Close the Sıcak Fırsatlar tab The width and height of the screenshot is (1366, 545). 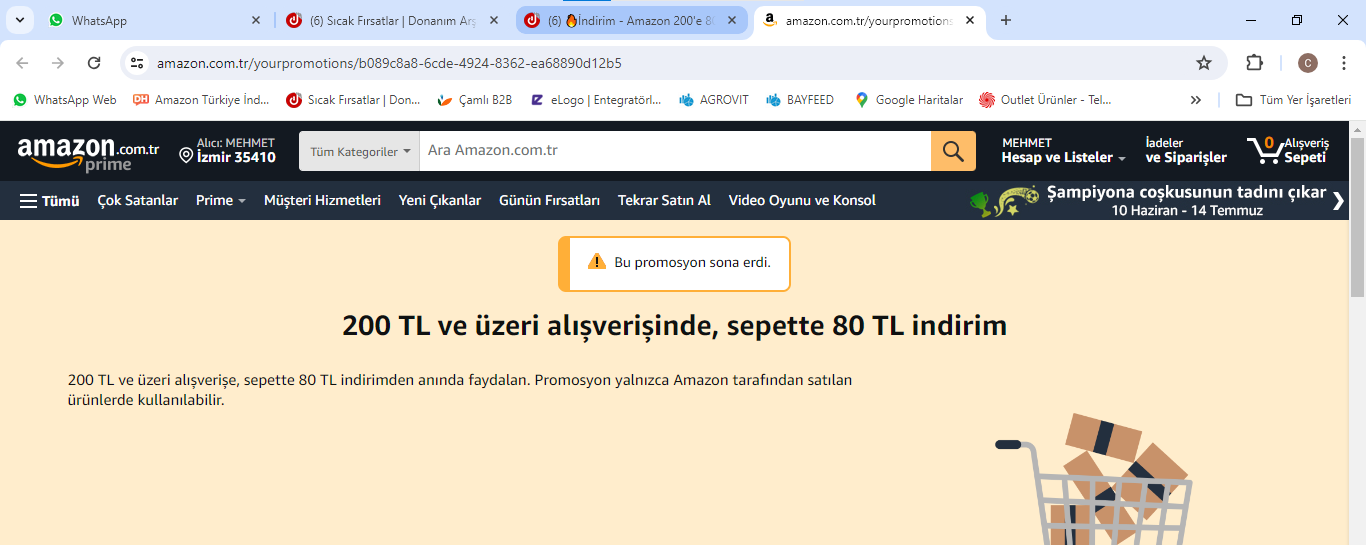click(493, 20)
